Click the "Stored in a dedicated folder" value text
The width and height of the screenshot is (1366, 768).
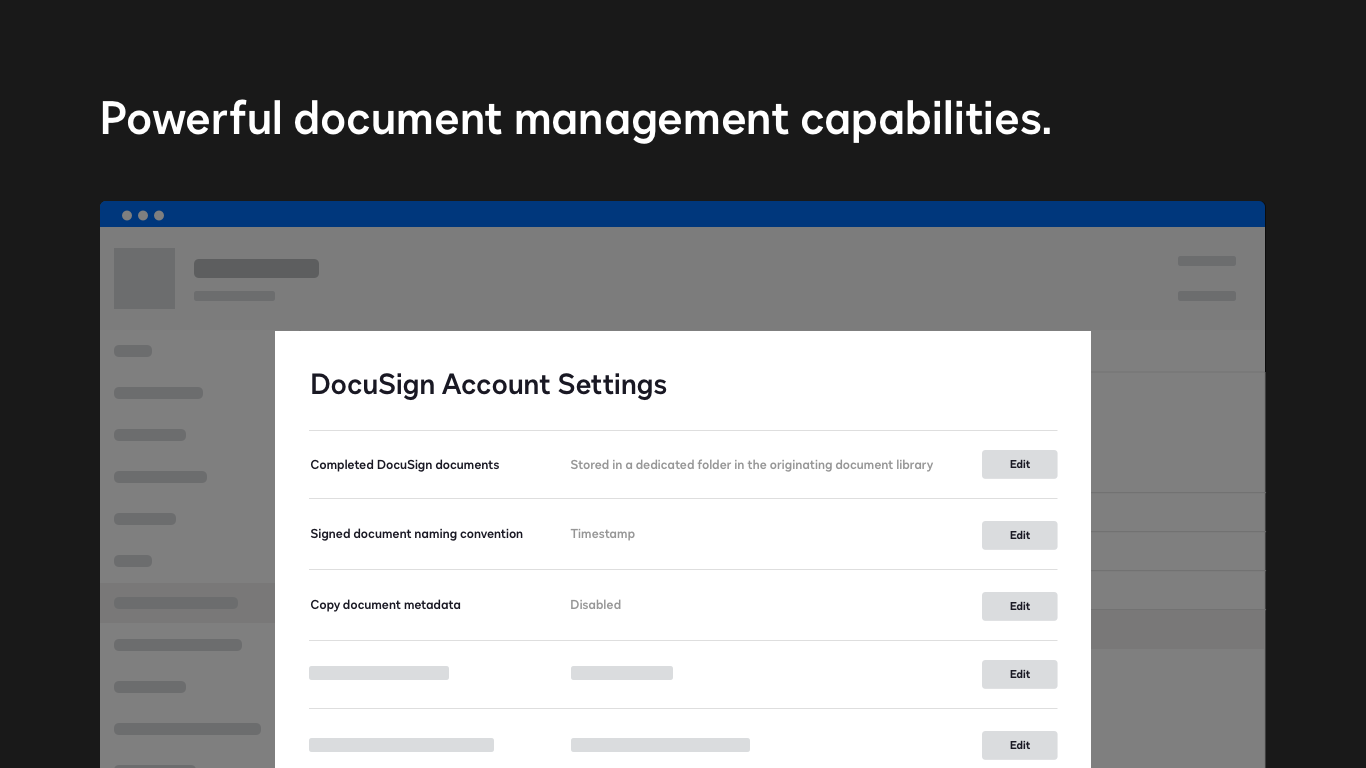pos(751,465)
